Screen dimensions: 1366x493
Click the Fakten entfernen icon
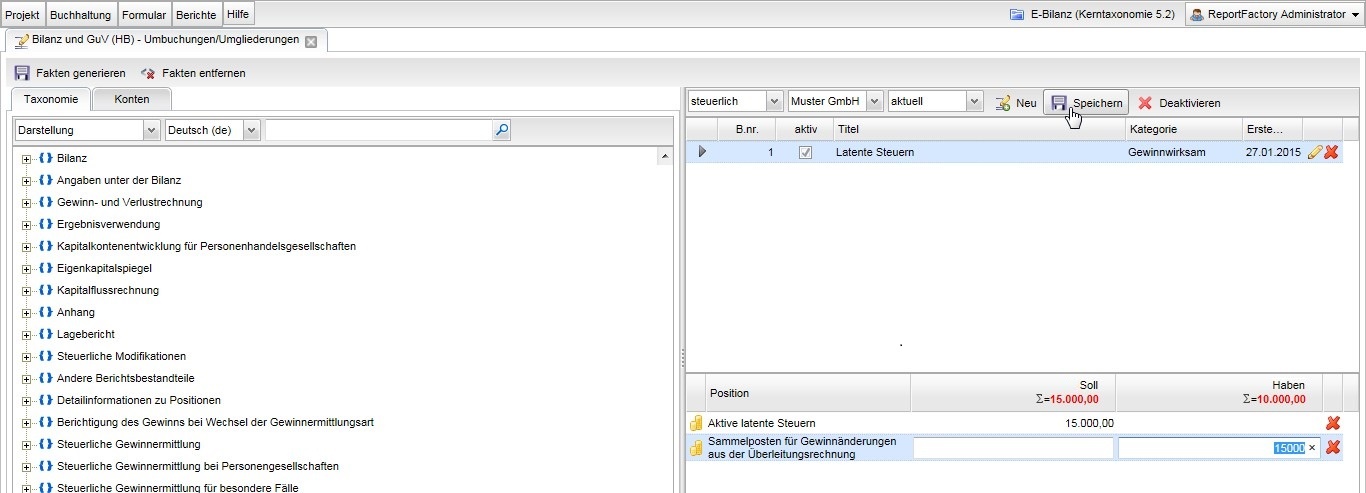click(148, 73)
